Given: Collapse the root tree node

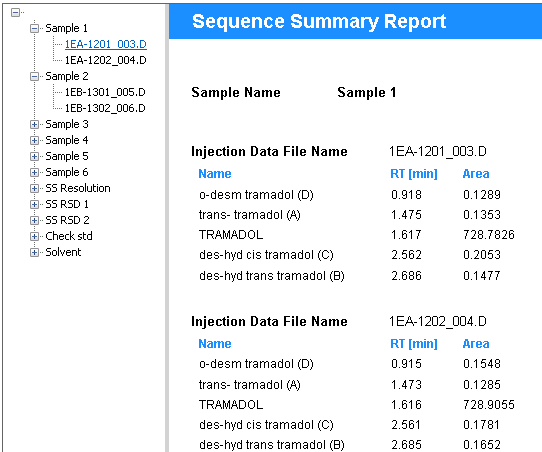Looking at the screenshot, I should click(x=16, y=12).
